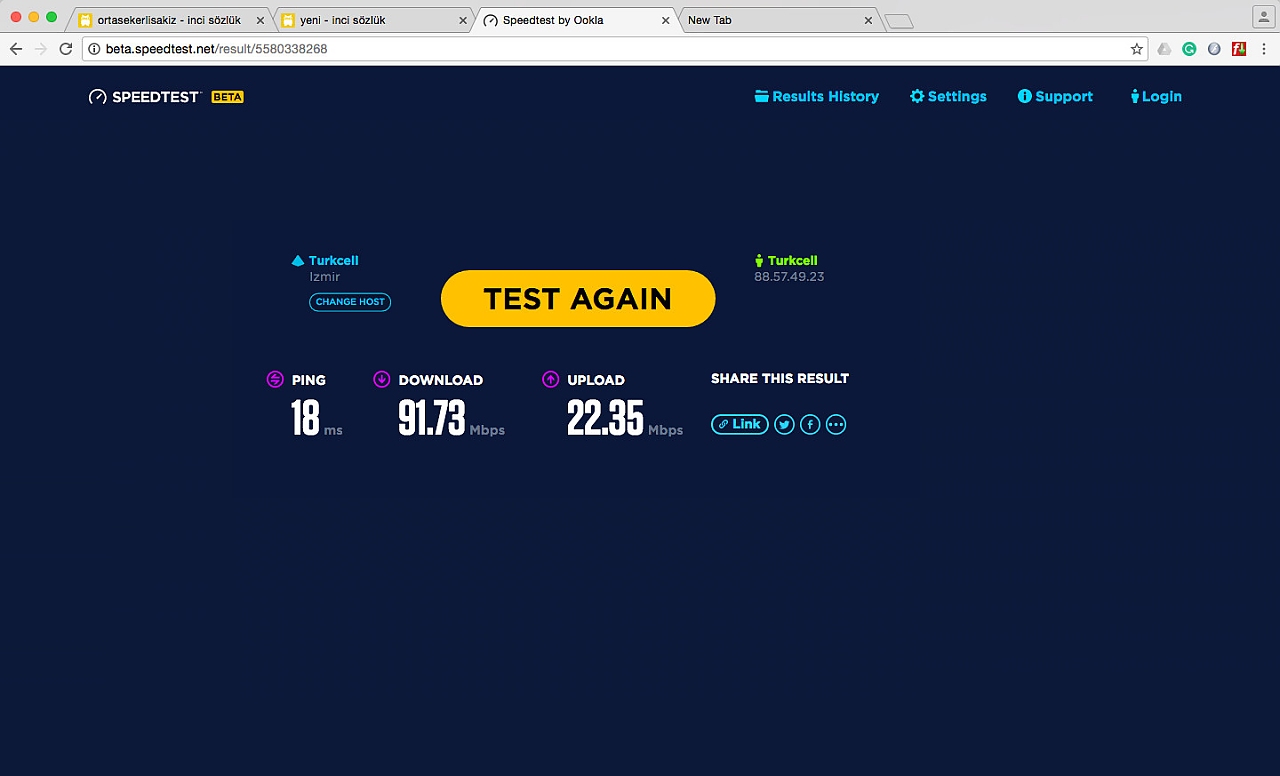The height and width of the screenshot is (776, 1280).
Task: Click the CHANGE HOST button
Action: point(350,302)
